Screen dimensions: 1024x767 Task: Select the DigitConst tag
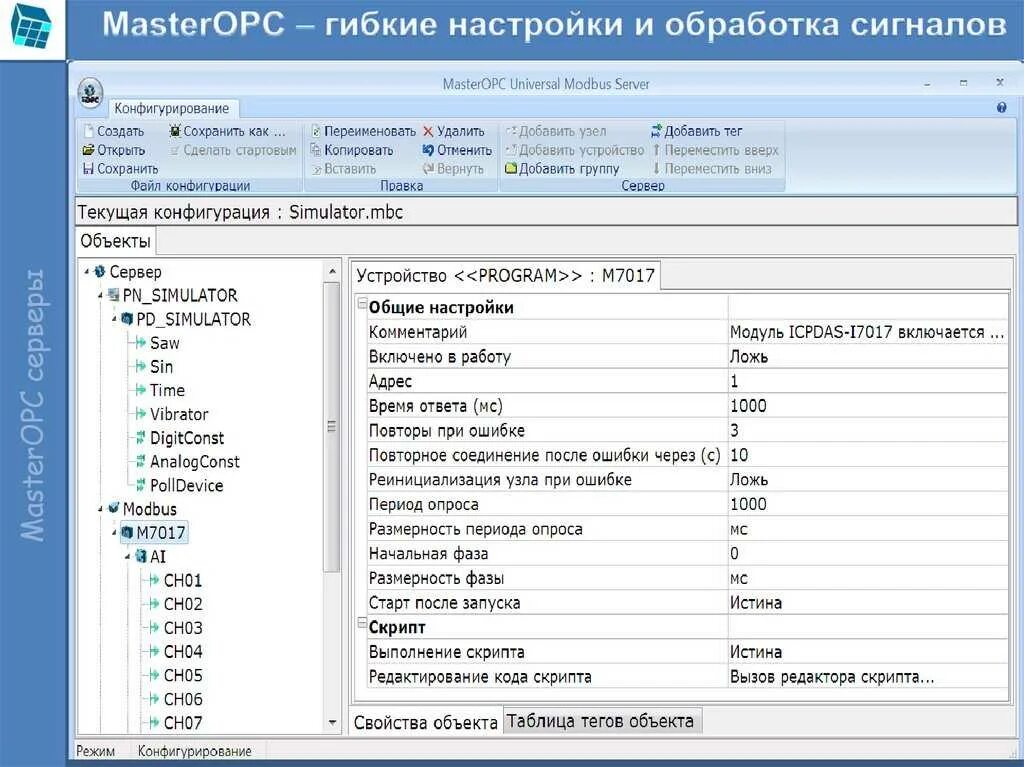(x=187, y=438)
